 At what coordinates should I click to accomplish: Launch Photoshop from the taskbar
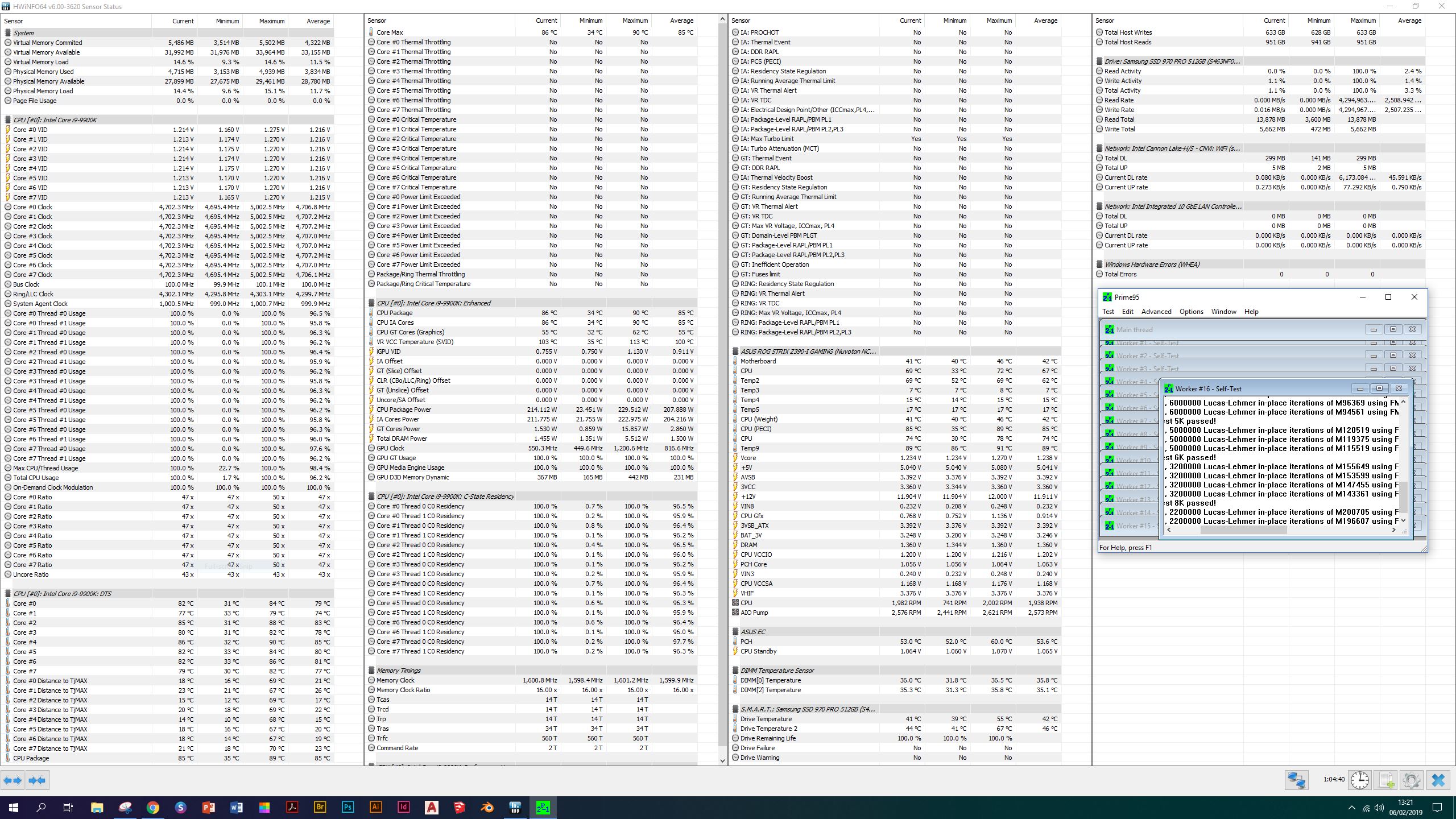(348, 807)
